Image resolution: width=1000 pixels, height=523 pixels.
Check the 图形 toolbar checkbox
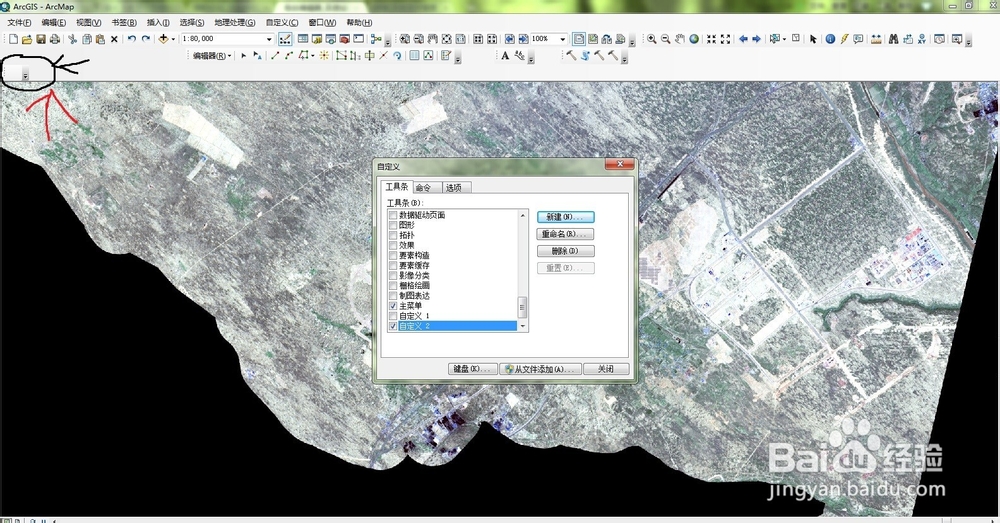click(393, 225)
